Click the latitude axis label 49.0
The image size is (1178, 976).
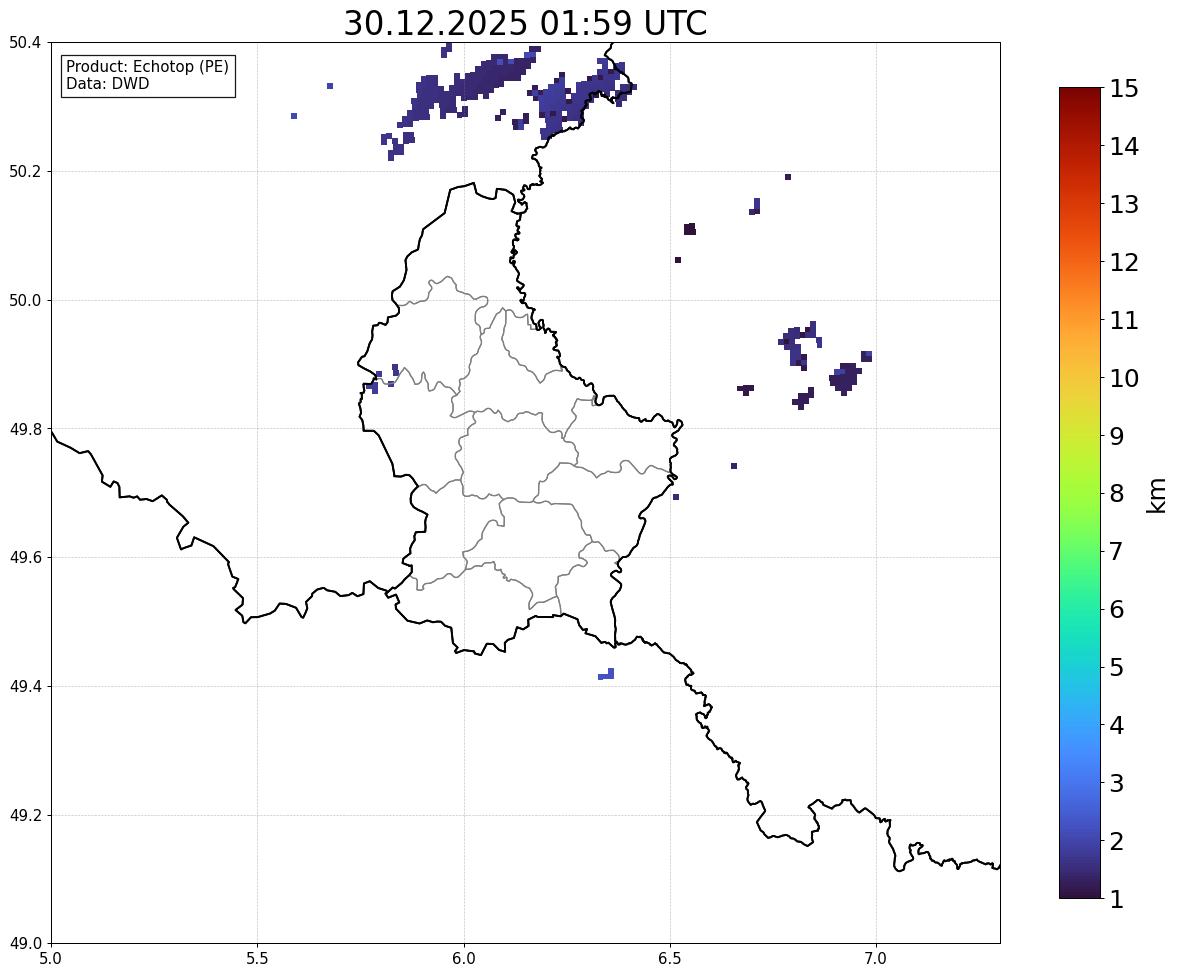[24, 944]
